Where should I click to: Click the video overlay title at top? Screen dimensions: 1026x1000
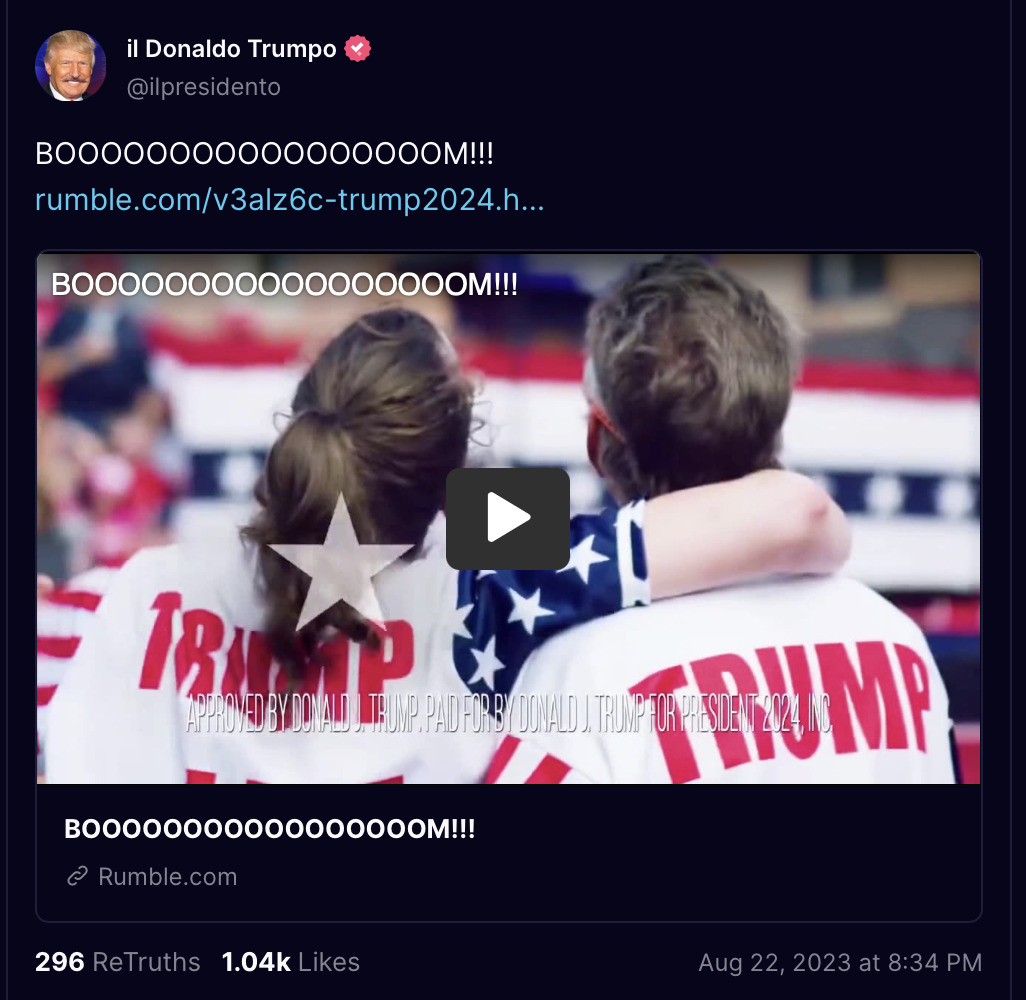(x=285, y=285)
